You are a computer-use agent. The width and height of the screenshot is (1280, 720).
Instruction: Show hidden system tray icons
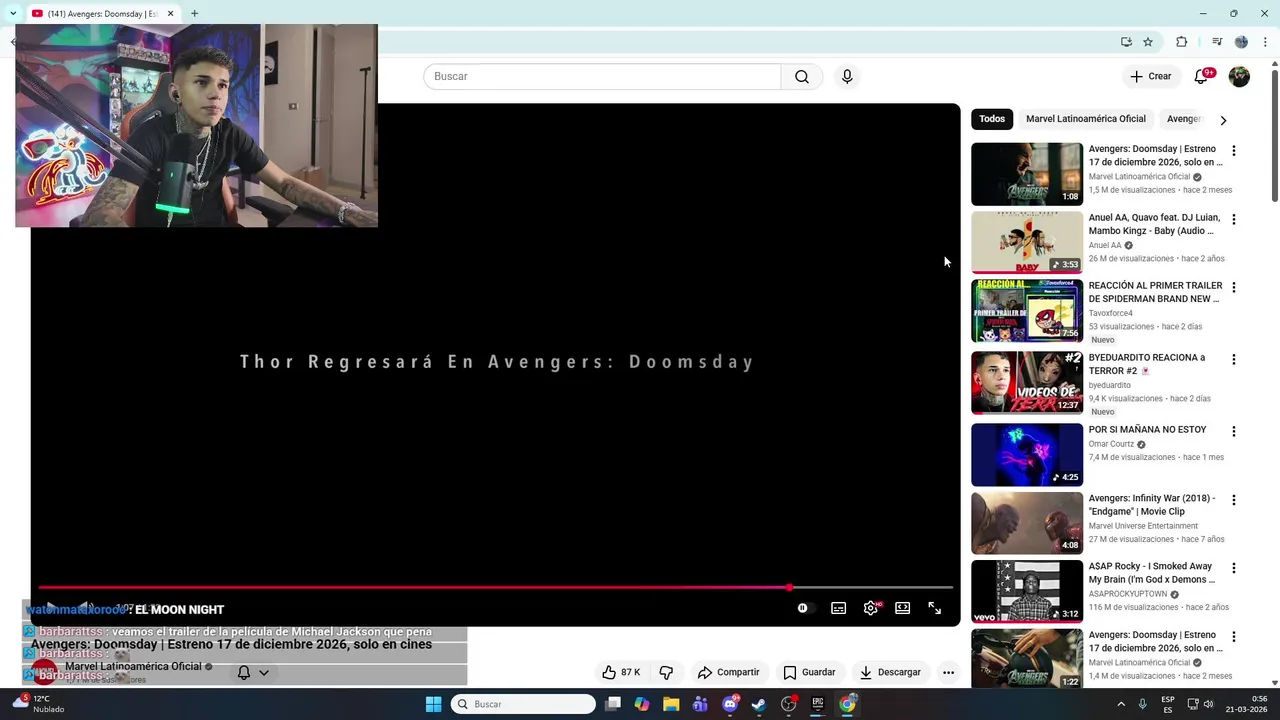pyautogui.click(x=1120, y=704)
